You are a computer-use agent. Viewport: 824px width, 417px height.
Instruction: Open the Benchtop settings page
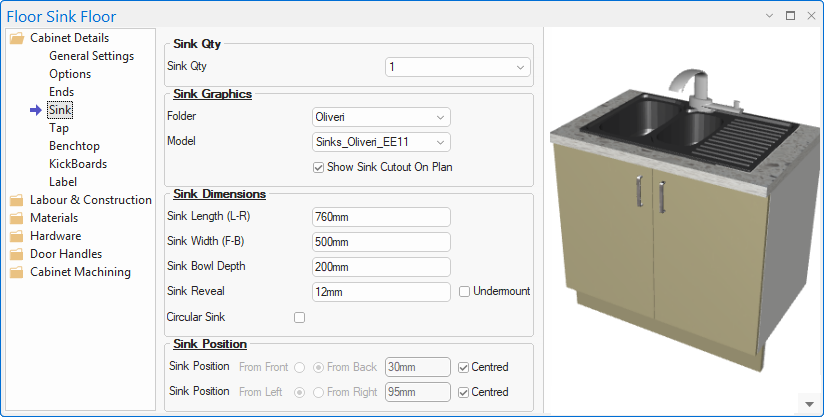coord(74,146)
